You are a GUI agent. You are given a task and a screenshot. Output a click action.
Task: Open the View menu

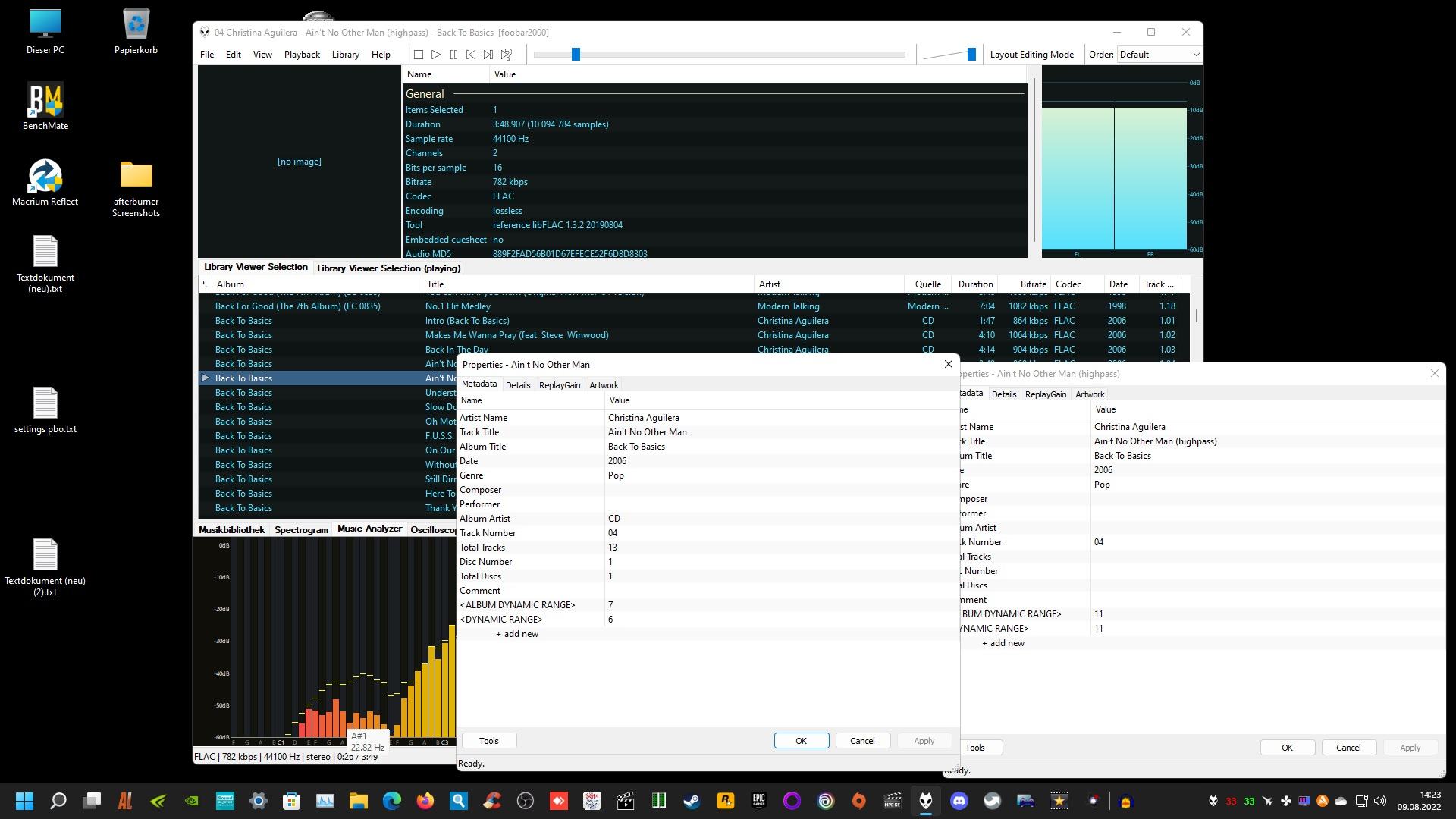point(262,55)
